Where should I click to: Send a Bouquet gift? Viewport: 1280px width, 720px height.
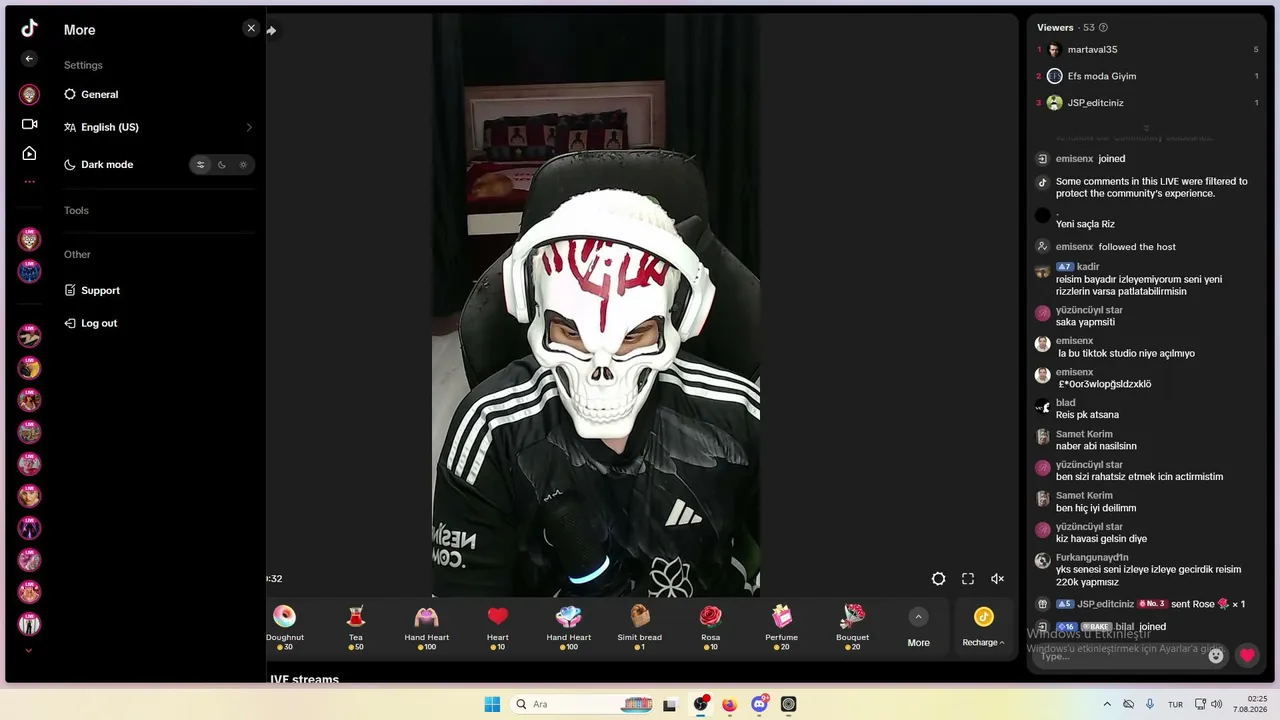(x=853, y=627)
